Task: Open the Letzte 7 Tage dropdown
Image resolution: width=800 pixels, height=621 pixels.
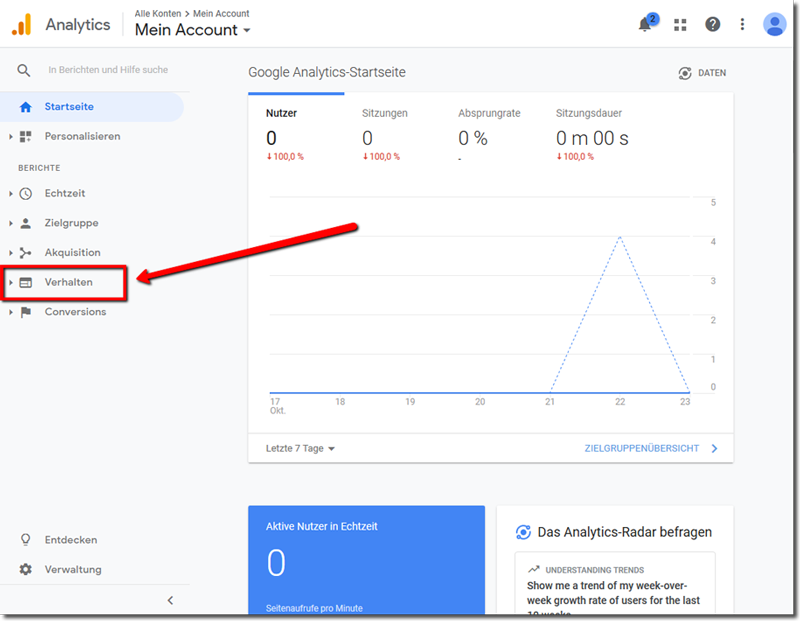Action: (x=300, y=449)
